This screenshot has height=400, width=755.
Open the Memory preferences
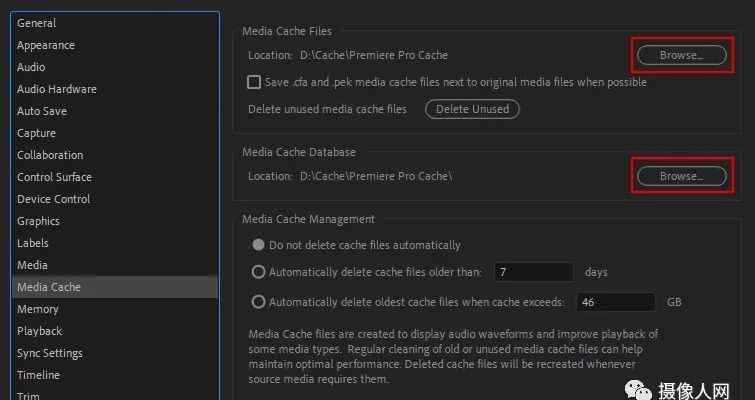coord(38,309)
